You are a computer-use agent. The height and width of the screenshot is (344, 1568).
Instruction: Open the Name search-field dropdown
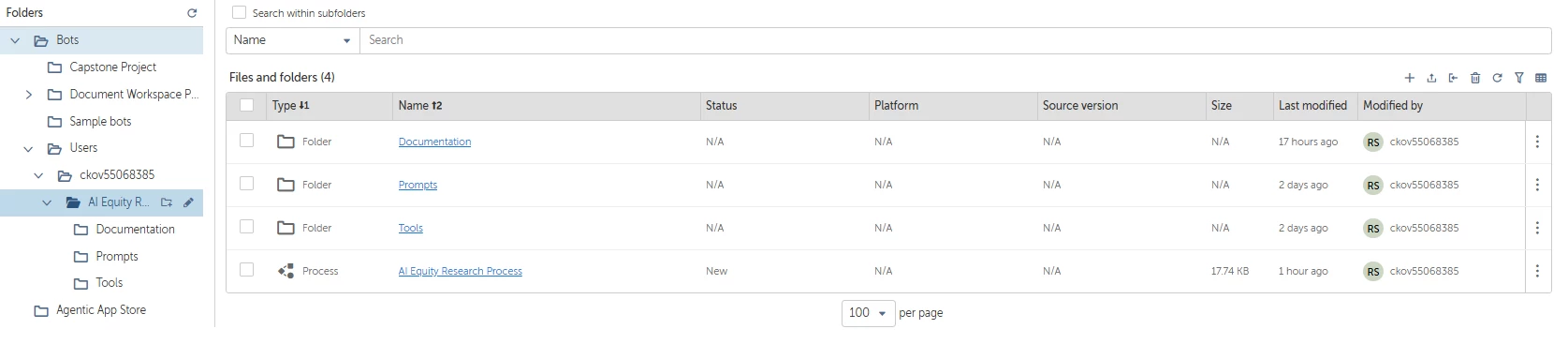pos(292,40)
